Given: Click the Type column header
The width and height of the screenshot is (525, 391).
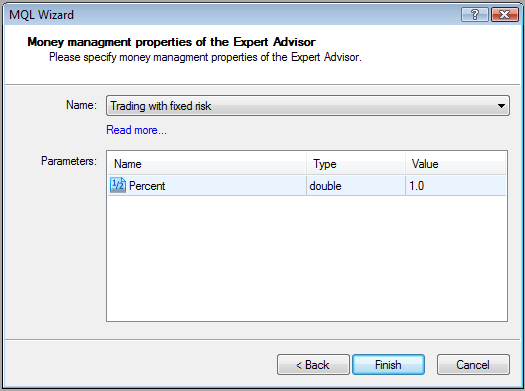Looking at the screenshot, I should point(356,164).
